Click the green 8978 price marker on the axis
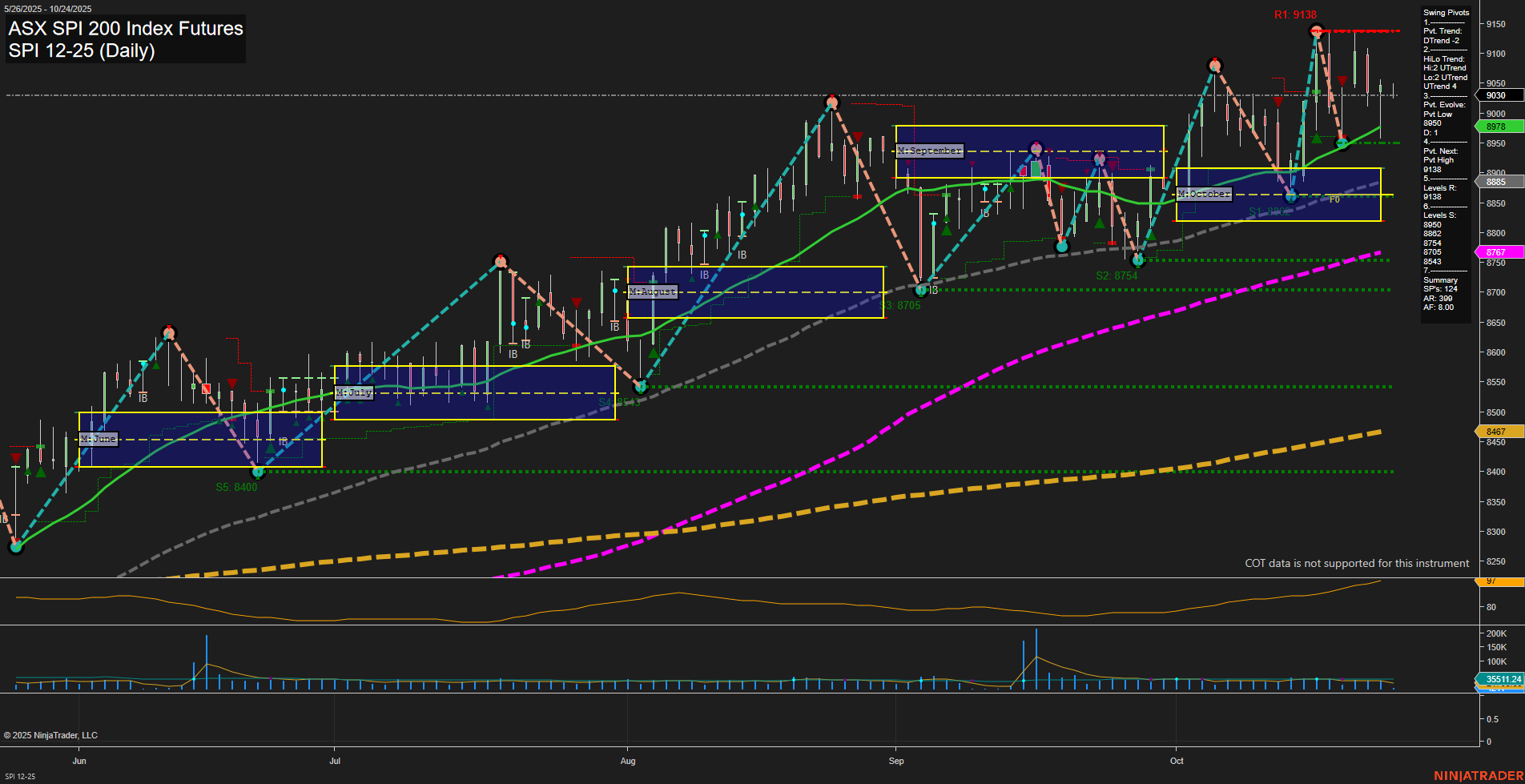 pos(1496,127)
